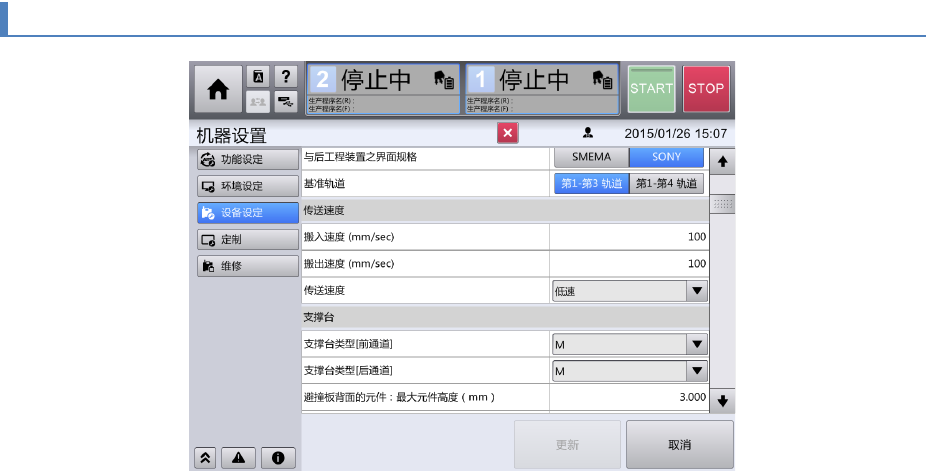
Task: Click the 取消 button
Action: click(x=680, y=445)
